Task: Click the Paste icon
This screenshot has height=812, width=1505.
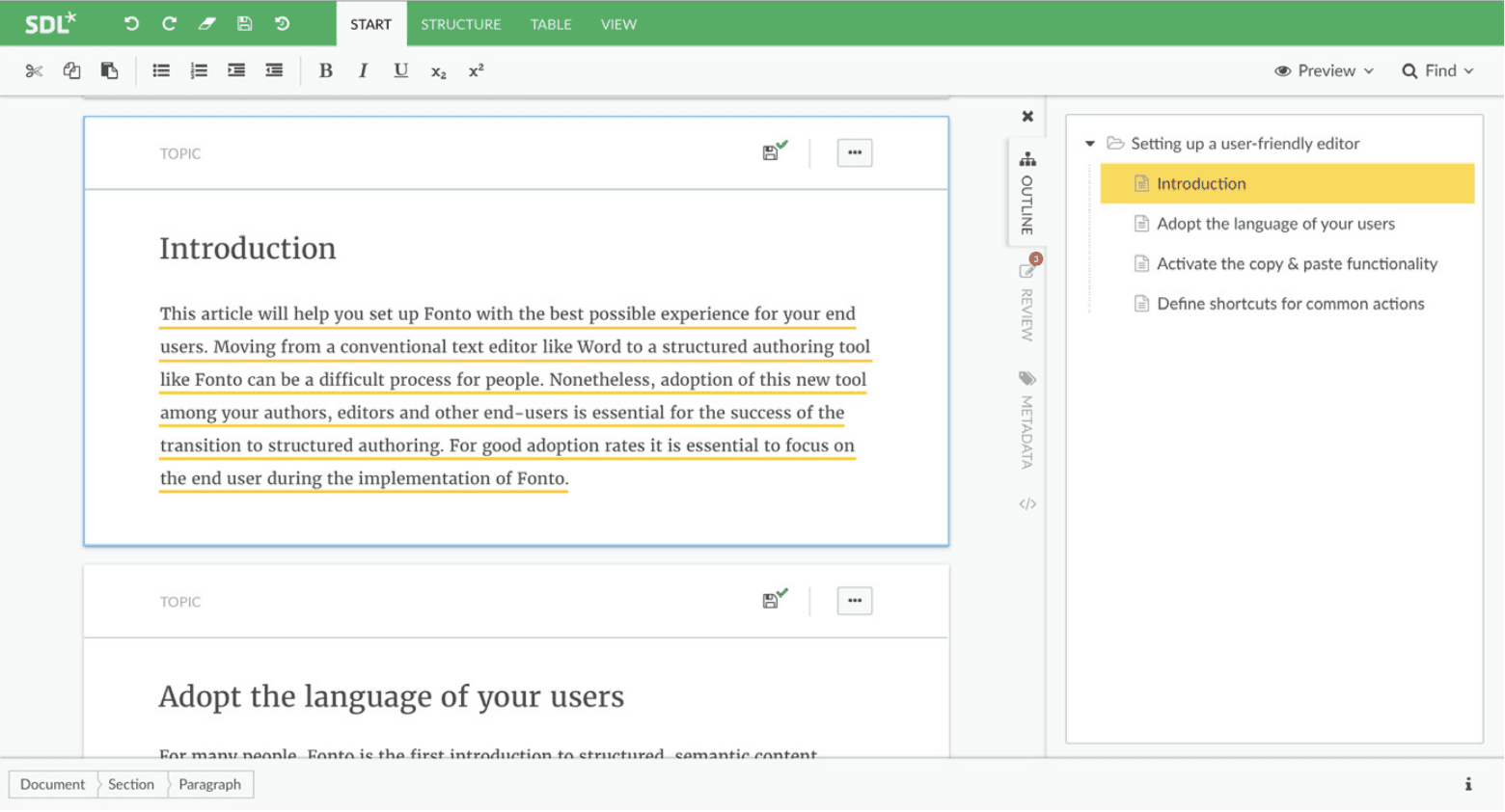Action: (109, 70)
